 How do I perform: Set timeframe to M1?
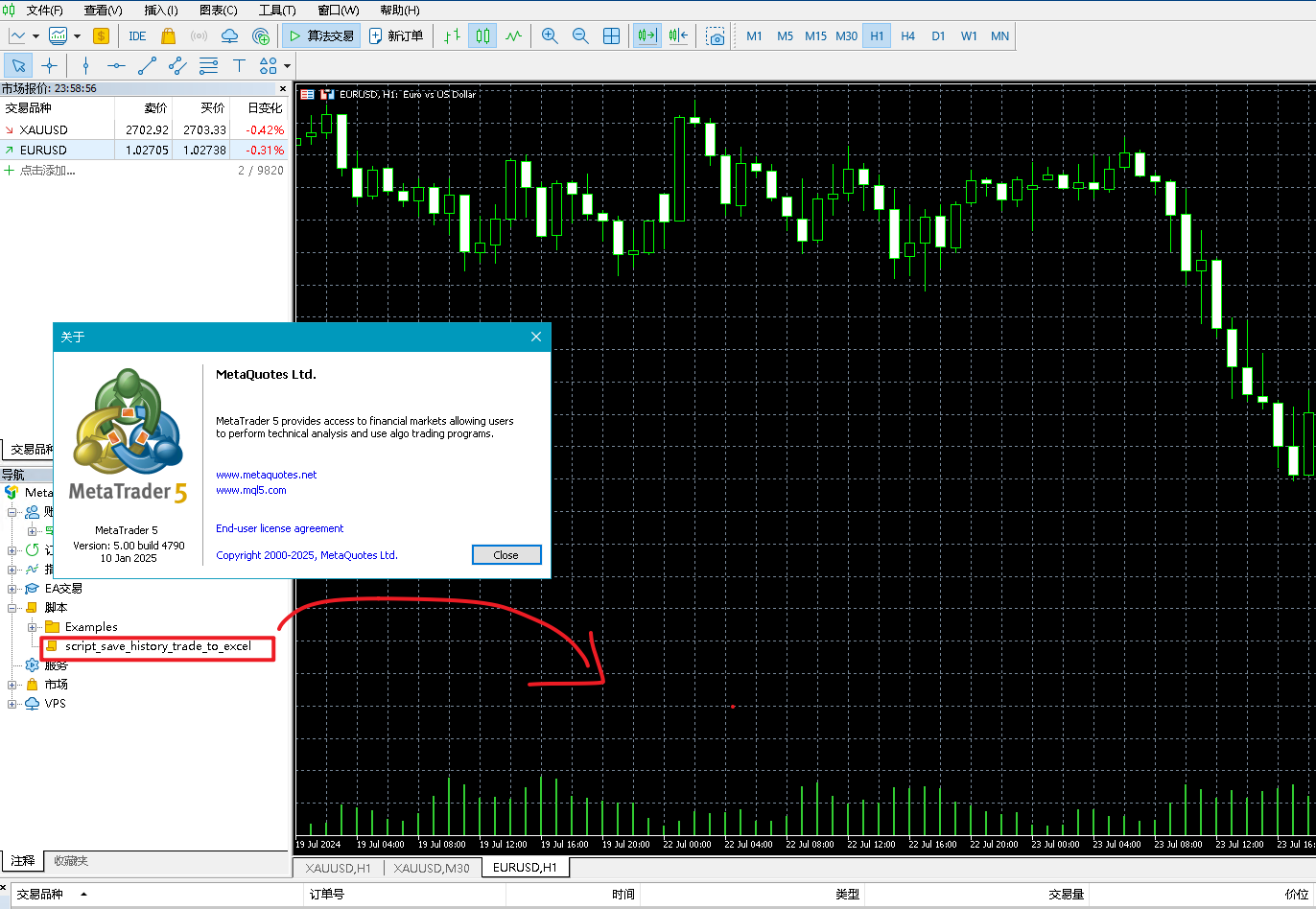(x=755, y=36)
